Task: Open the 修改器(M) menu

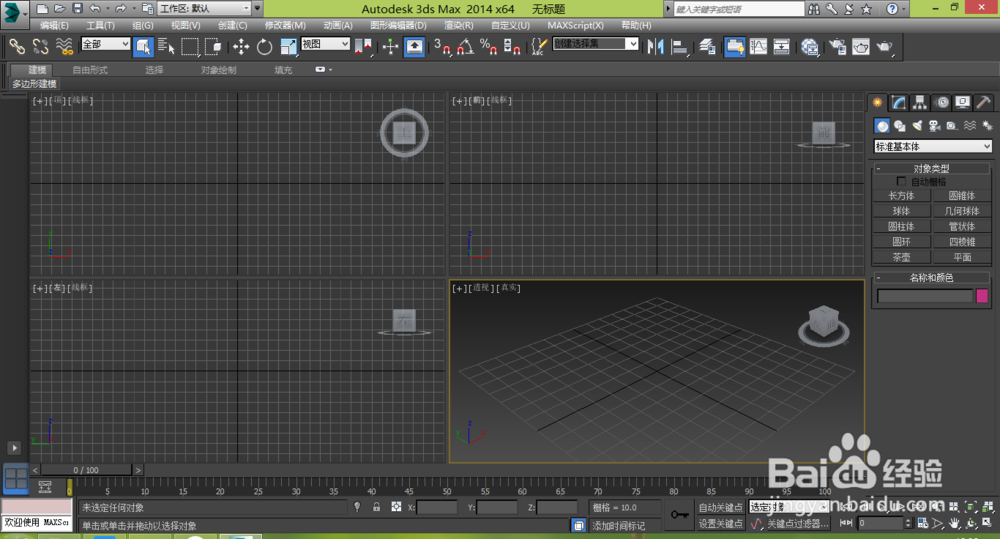Action: [285, 25]
